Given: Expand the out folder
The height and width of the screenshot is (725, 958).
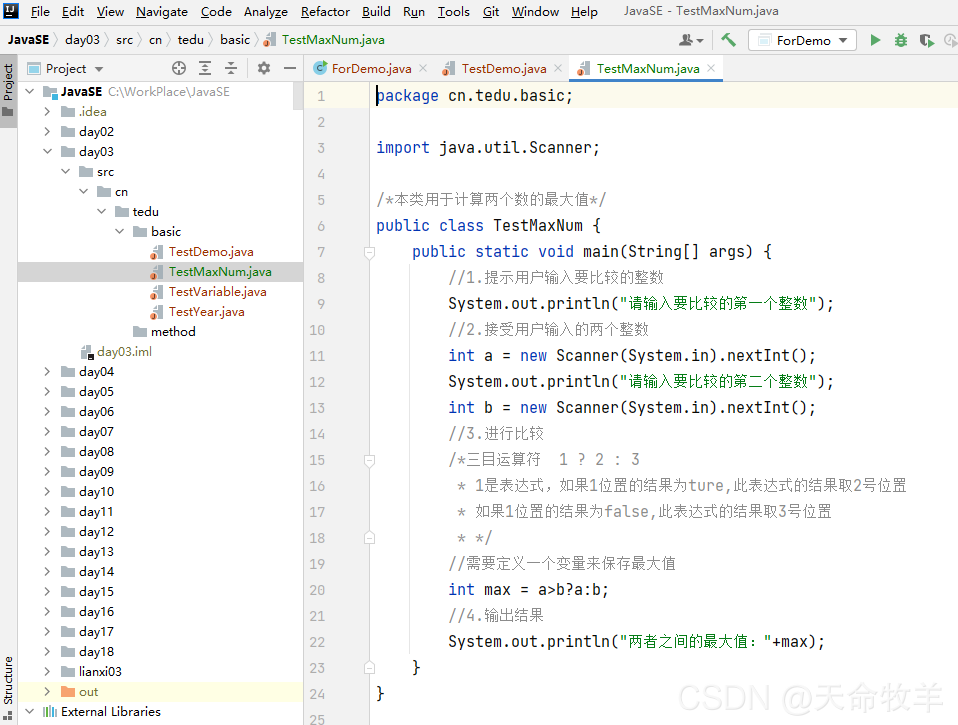Looking at the screenshot, I should coord(48,691).
